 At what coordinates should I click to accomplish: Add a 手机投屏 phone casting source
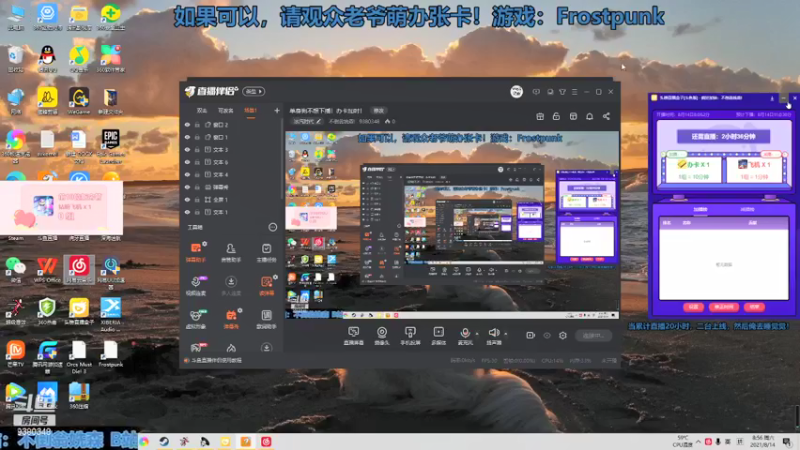point(410,336)
